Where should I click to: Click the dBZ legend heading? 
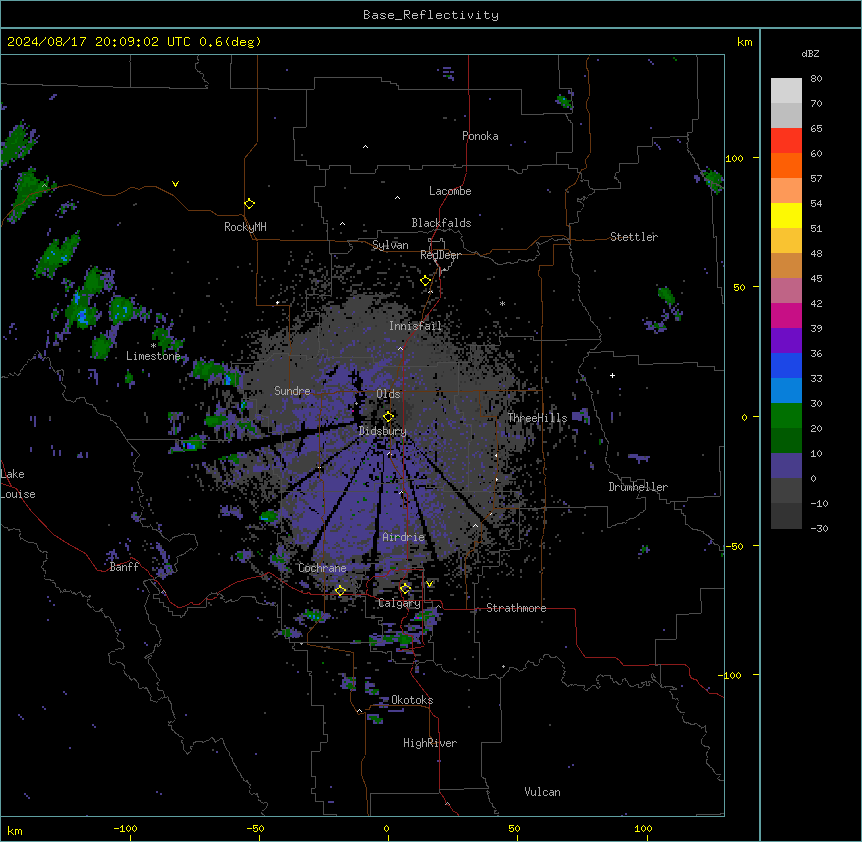pyautogui.click(x=810, y=53)
